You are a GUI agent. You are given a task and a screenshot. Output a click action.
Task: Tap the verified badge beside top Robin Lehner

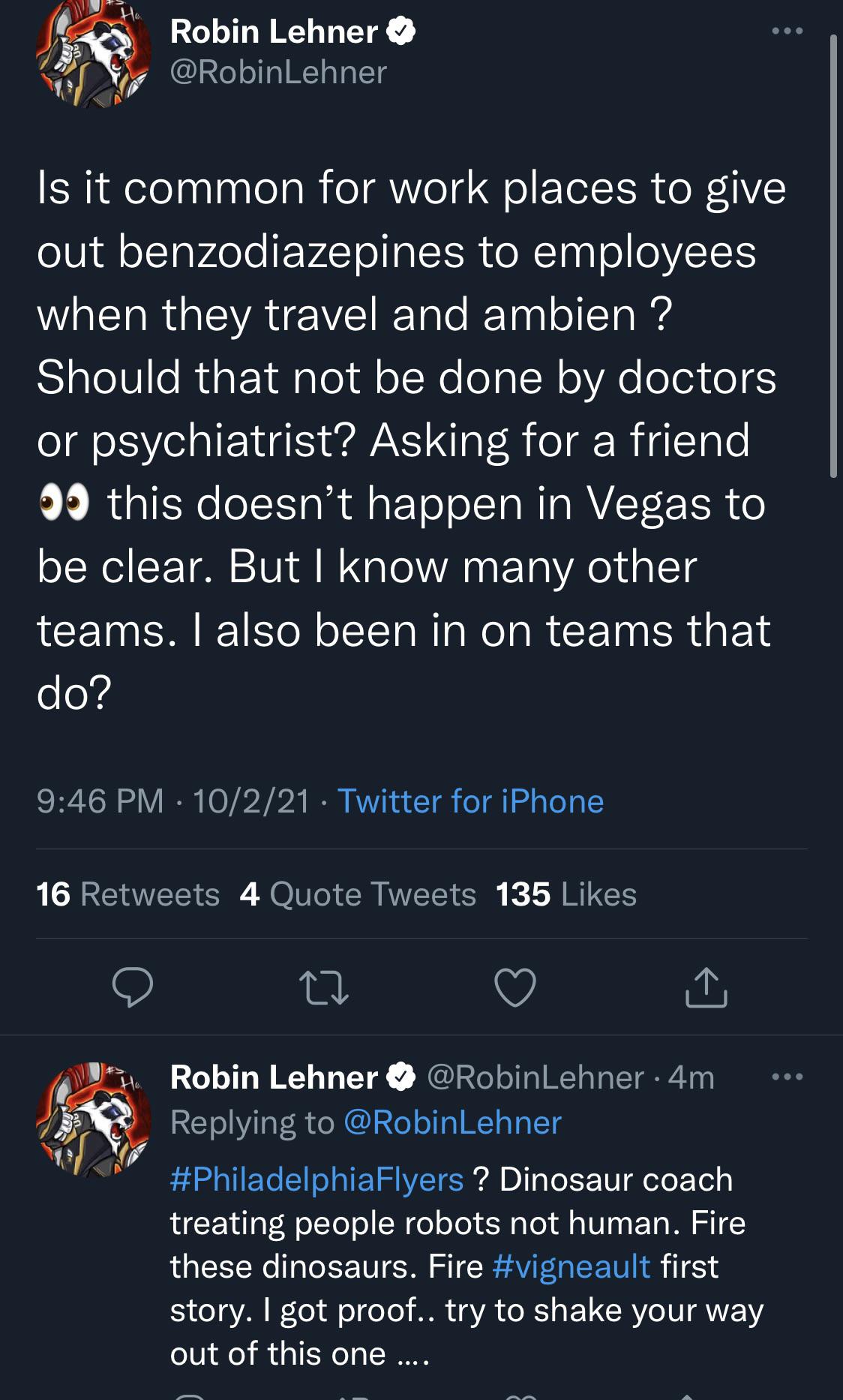click(x=401, y=32)
